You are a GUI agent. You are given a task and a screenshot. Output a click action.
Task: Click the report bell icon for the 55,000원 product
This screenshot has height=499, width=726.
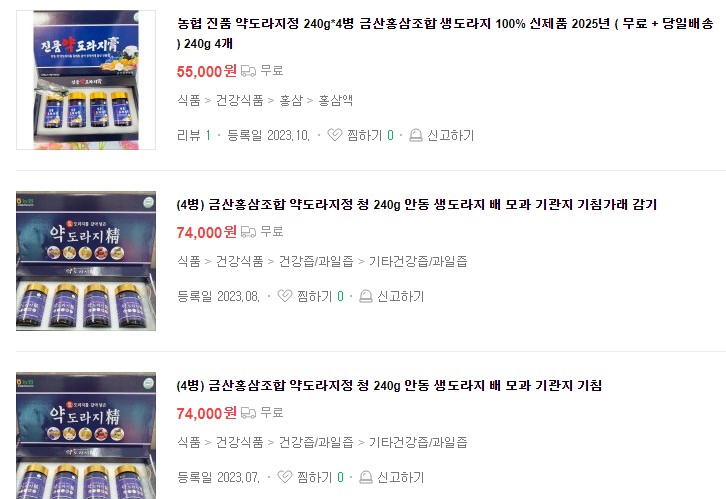pyautogui.click(x=415, y=135)
